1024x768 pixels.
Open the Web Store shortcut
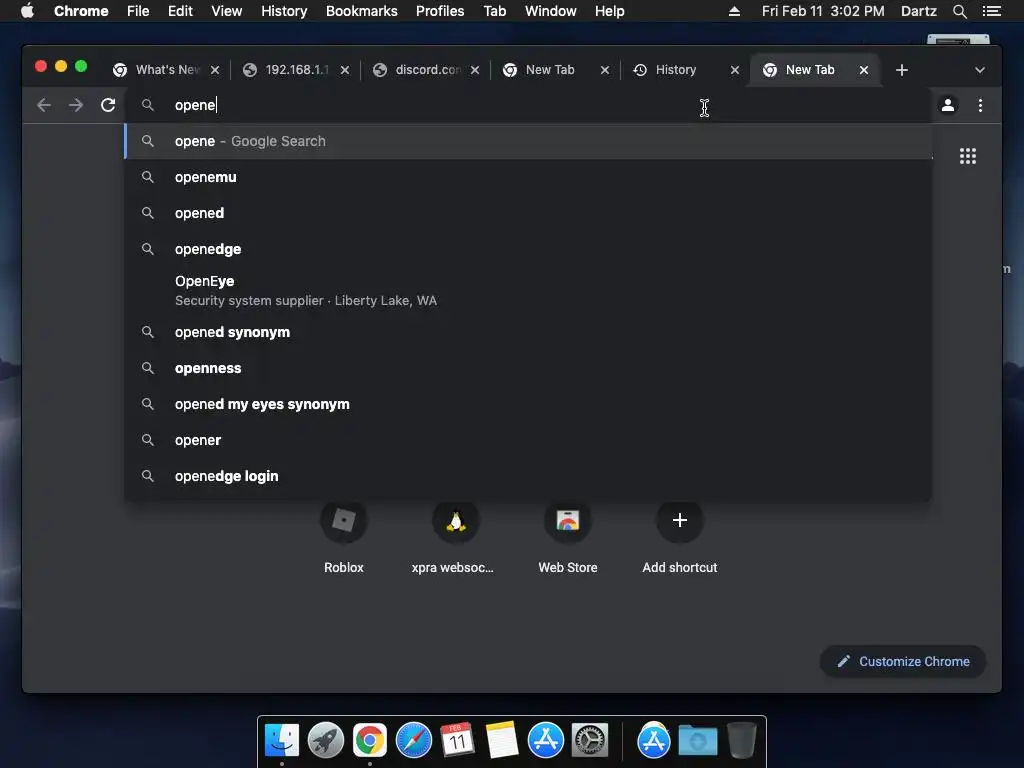[568, 537]
